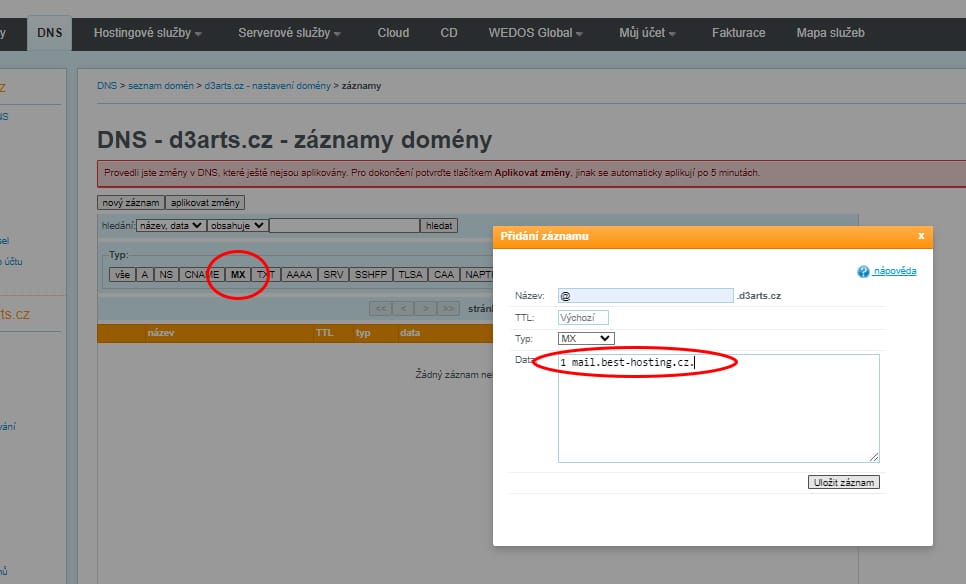Click the aplikovat změny button
Image resolution: width=966 pixels, height=584 pixels.
205,203
